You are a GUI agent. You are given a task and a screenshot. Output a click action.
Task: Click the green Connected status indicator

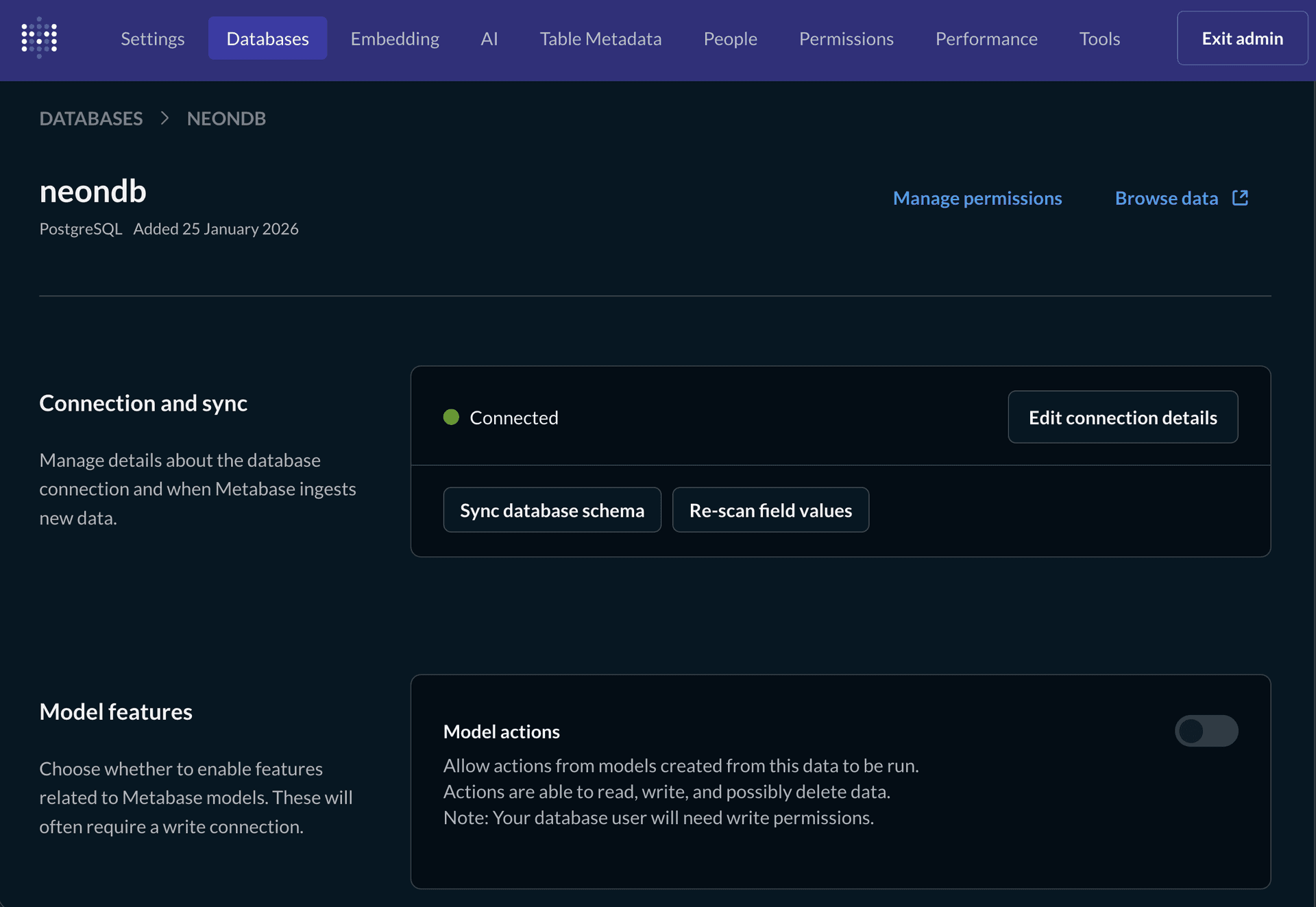(452, 416)
